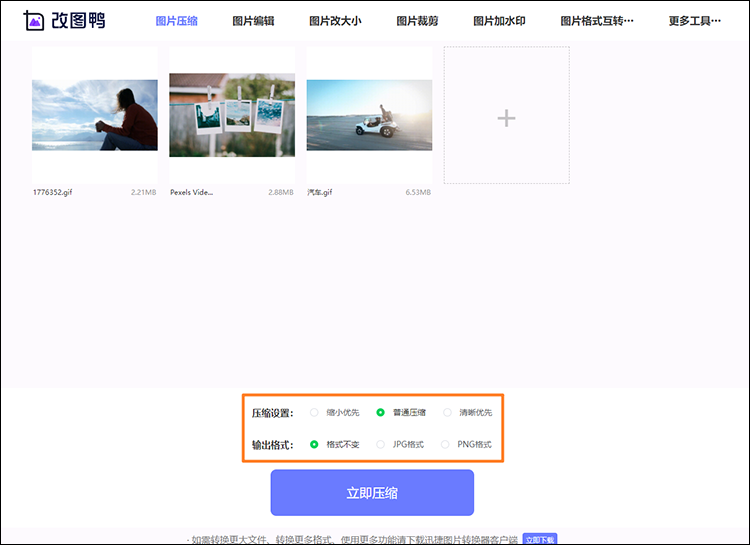Select the 格式不变 output format
Screen dimensions: 750x545
[314, 445]
